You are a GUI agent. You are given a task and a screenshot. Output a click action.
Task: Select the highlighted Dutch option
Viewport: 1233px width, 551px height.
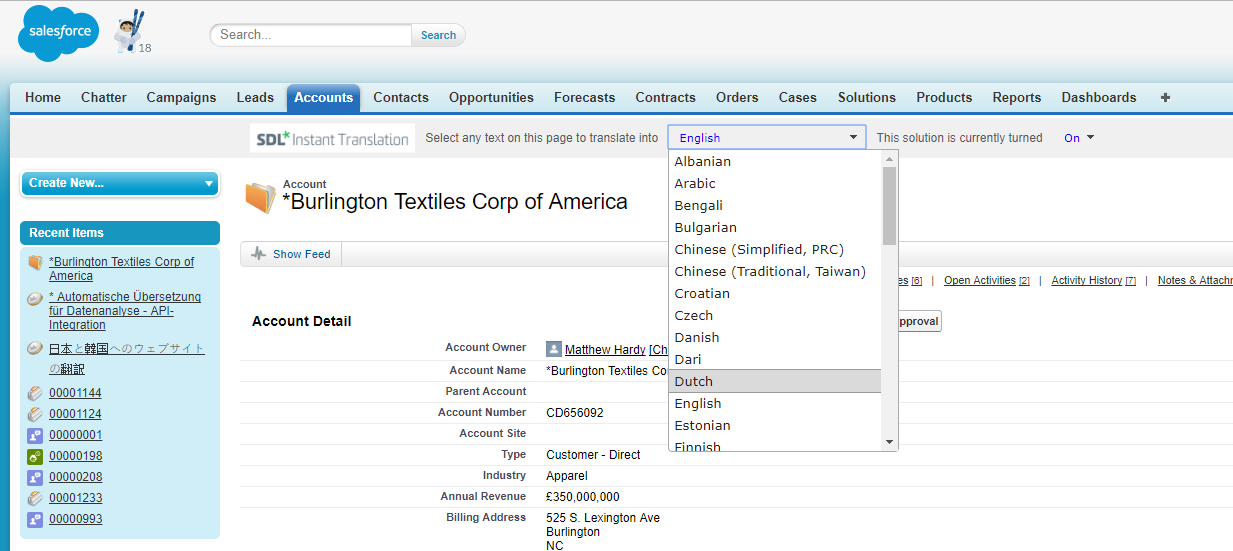(x=775, y=381)
